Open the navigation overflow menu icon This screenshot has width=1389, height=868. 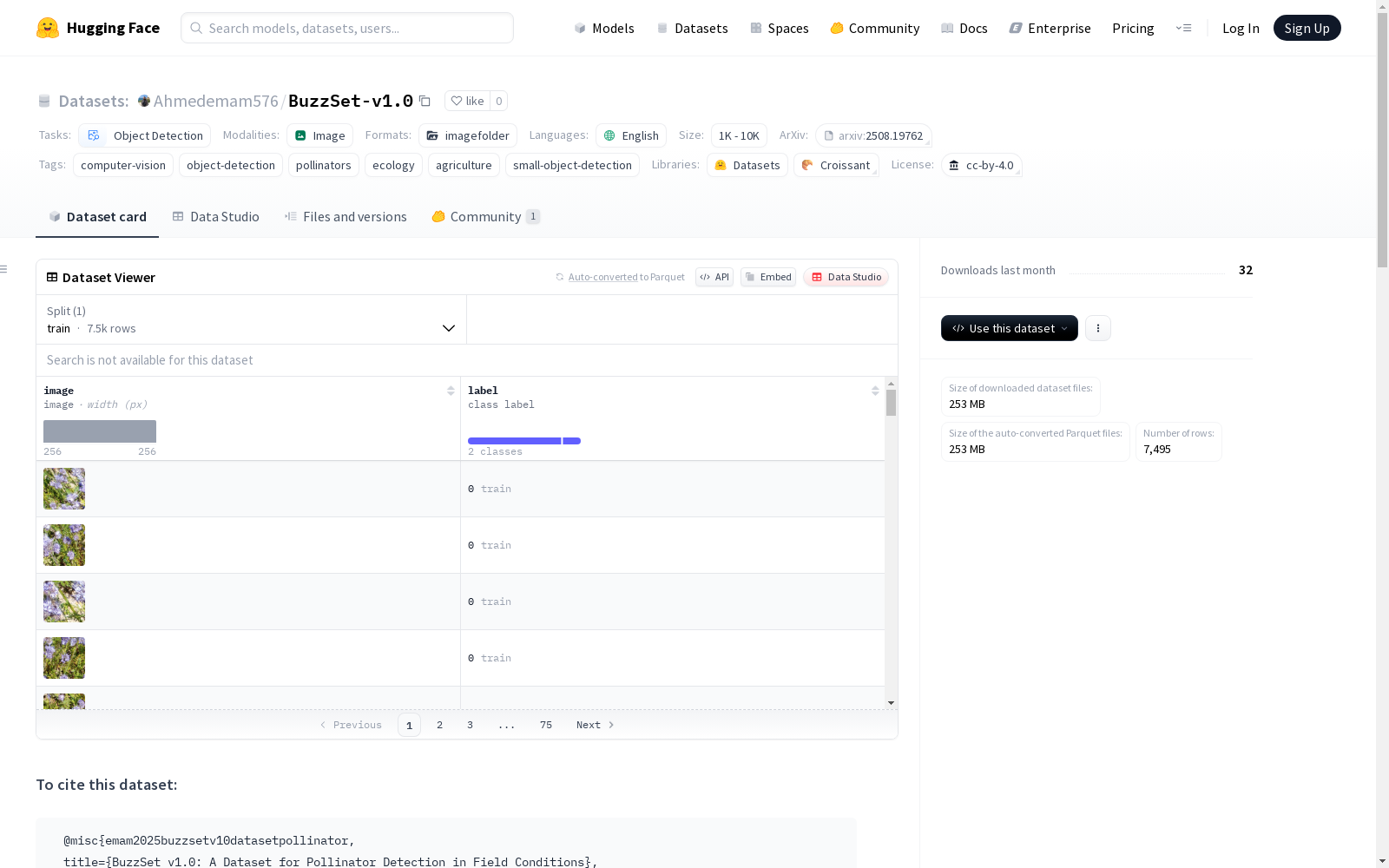[x=1183, y=28]
